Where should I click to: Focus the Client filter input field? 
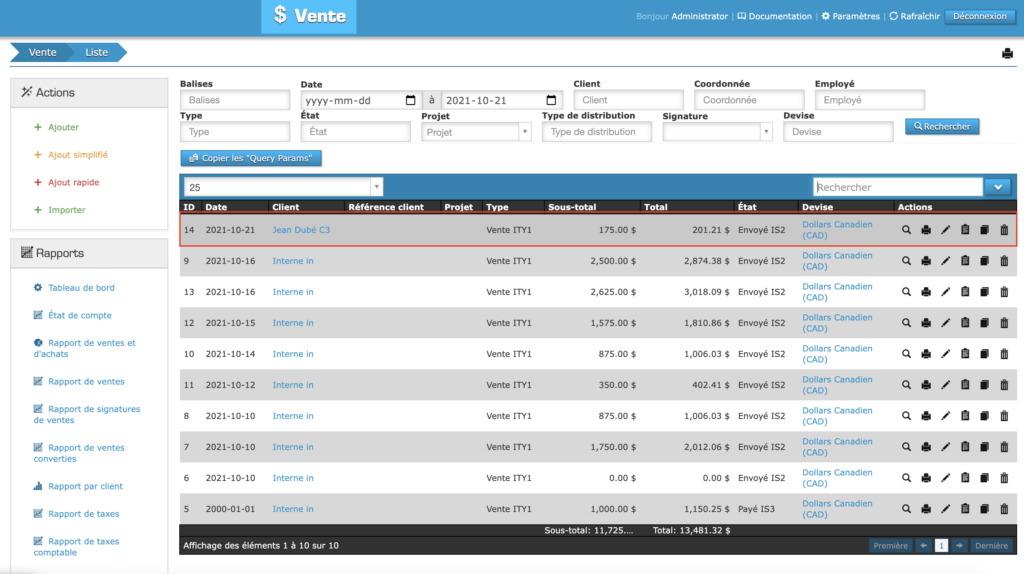click(628, 101)
